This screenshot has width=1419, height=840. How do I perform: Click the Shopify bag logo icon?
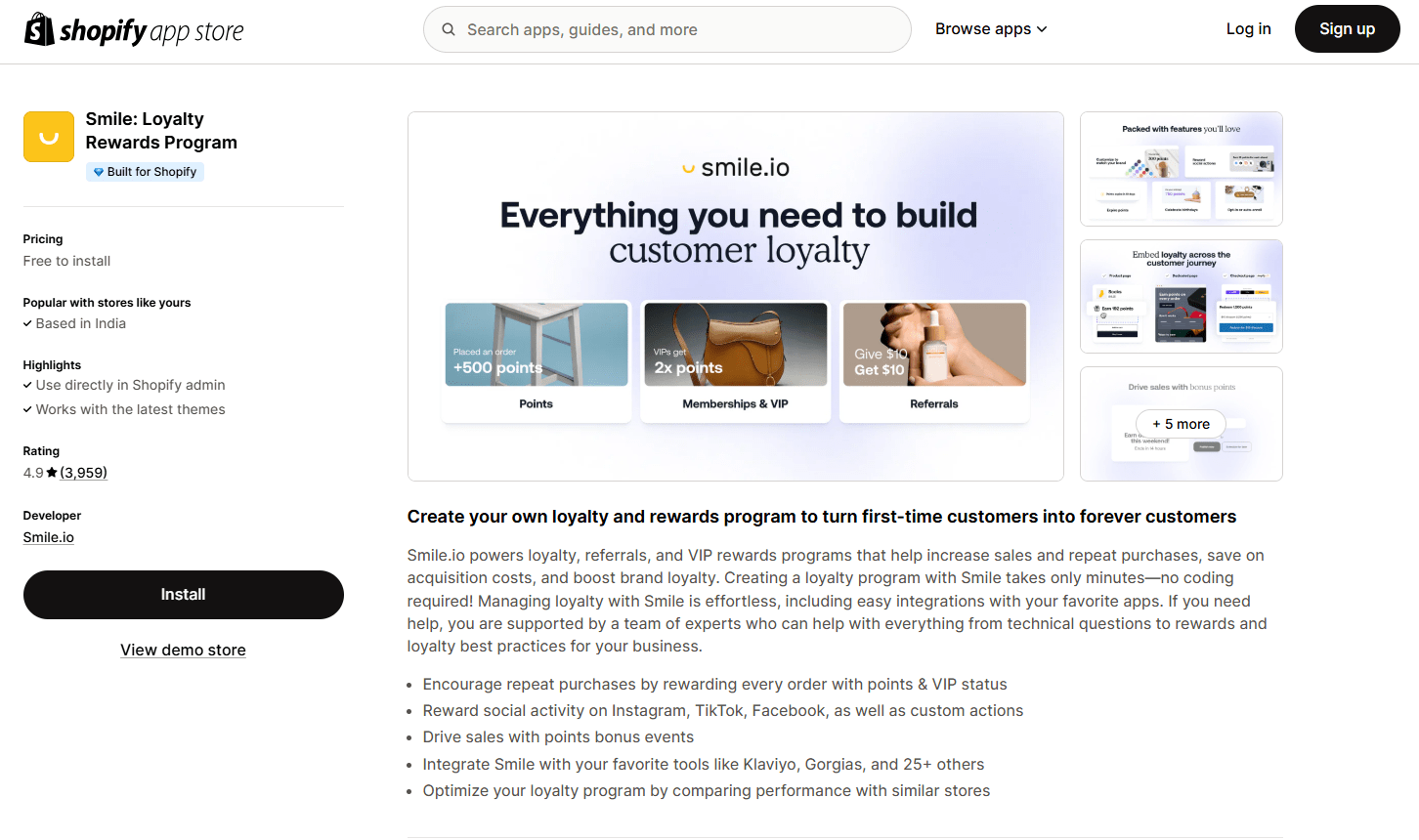tap(39, 29)
